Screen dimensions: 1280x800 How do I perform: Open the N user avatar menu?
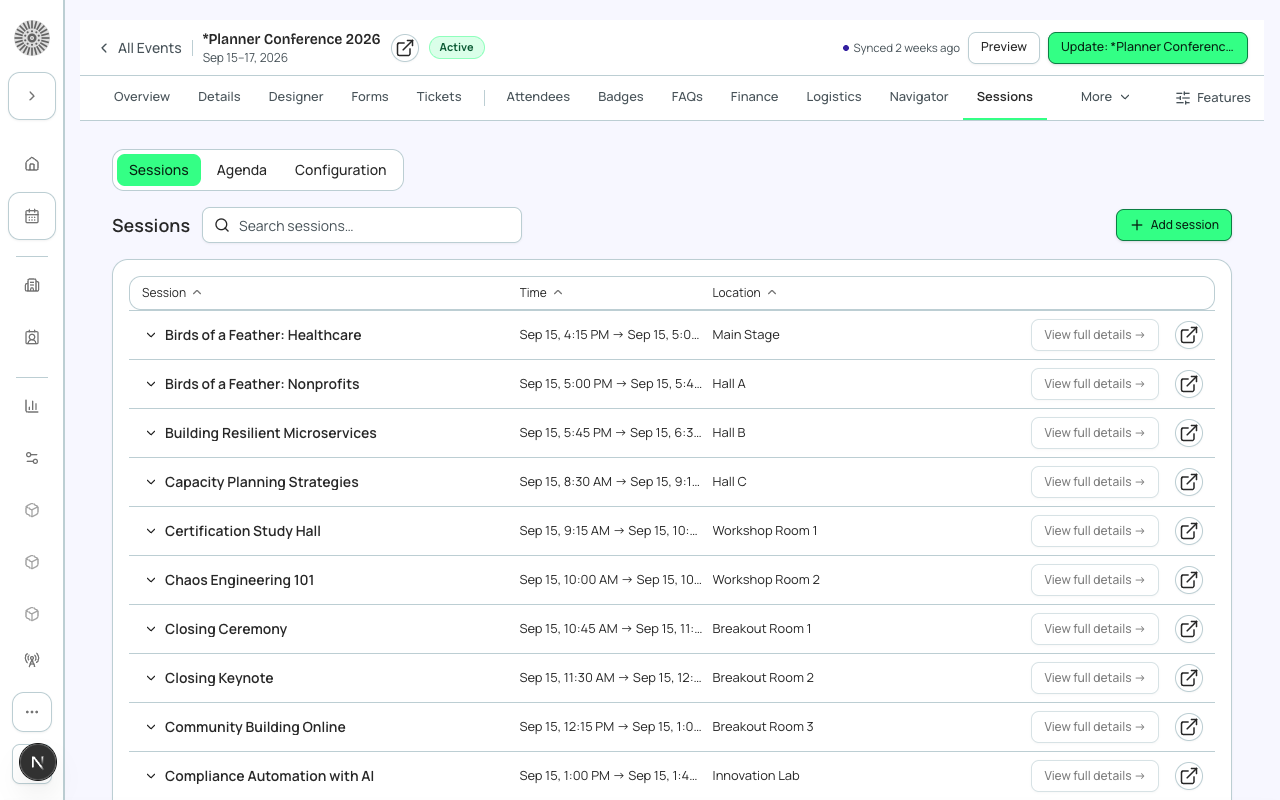38,762
